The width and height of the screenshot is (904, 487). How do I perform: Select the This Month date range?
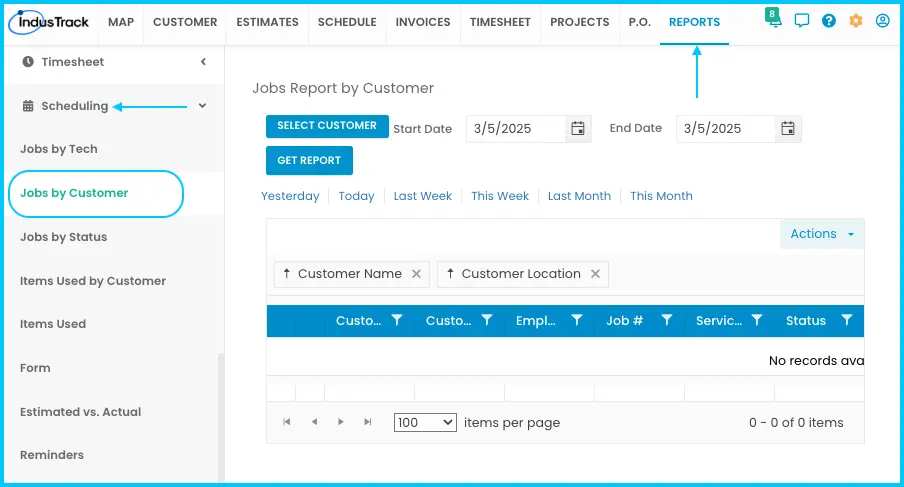[x=661, y=196]
